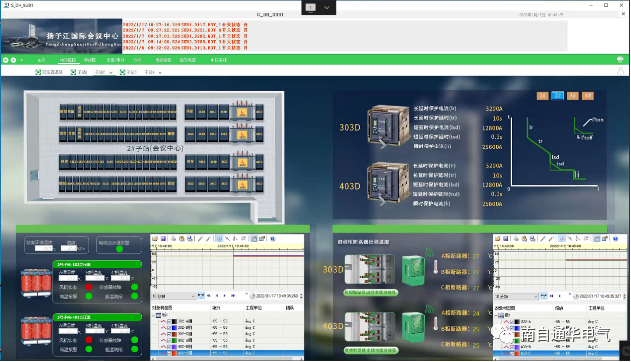Select the last orange floor tab above curve
This screenshot has width=631, height=362.
pyautogui.click(x=588, y=96)
